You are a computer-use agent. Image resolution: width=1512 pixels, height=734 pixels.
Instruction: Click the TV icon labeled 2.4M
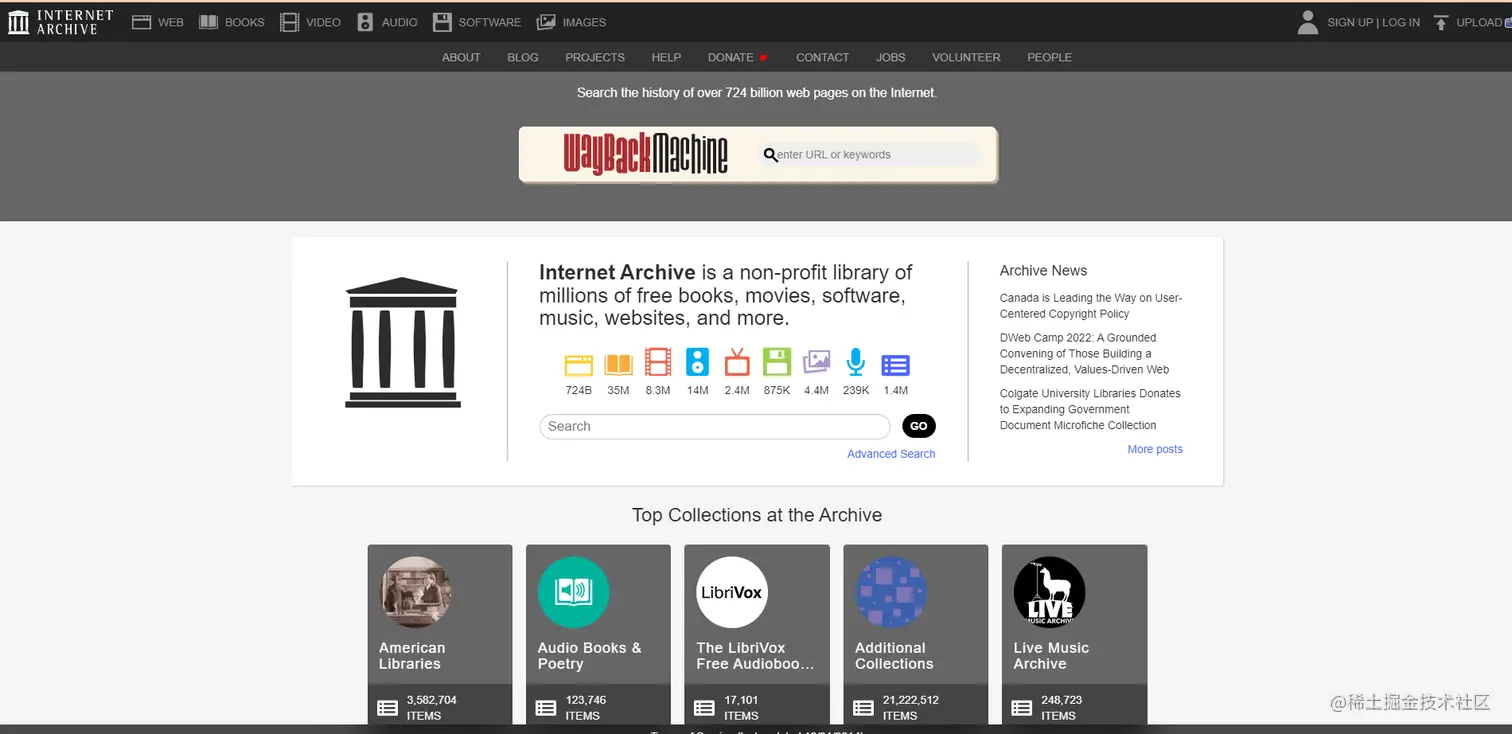click(737, 362)
